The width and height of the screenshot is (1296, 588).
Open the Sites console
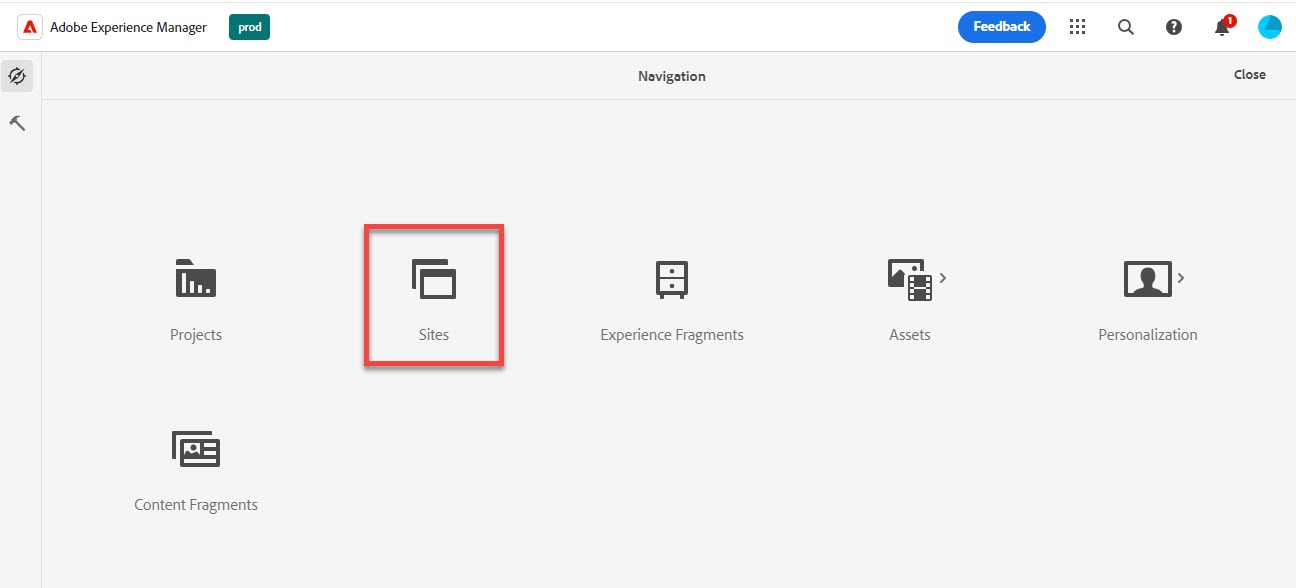click(x=433, y=295)
